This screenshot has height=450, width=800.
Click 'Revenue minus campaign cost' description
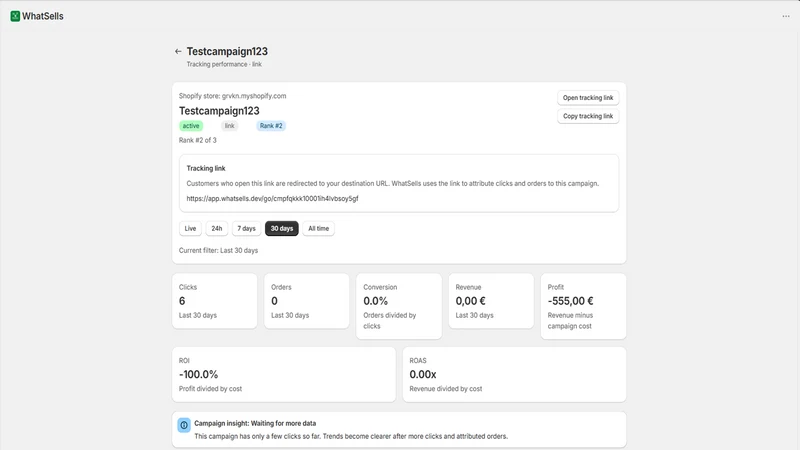coord(570,321)
